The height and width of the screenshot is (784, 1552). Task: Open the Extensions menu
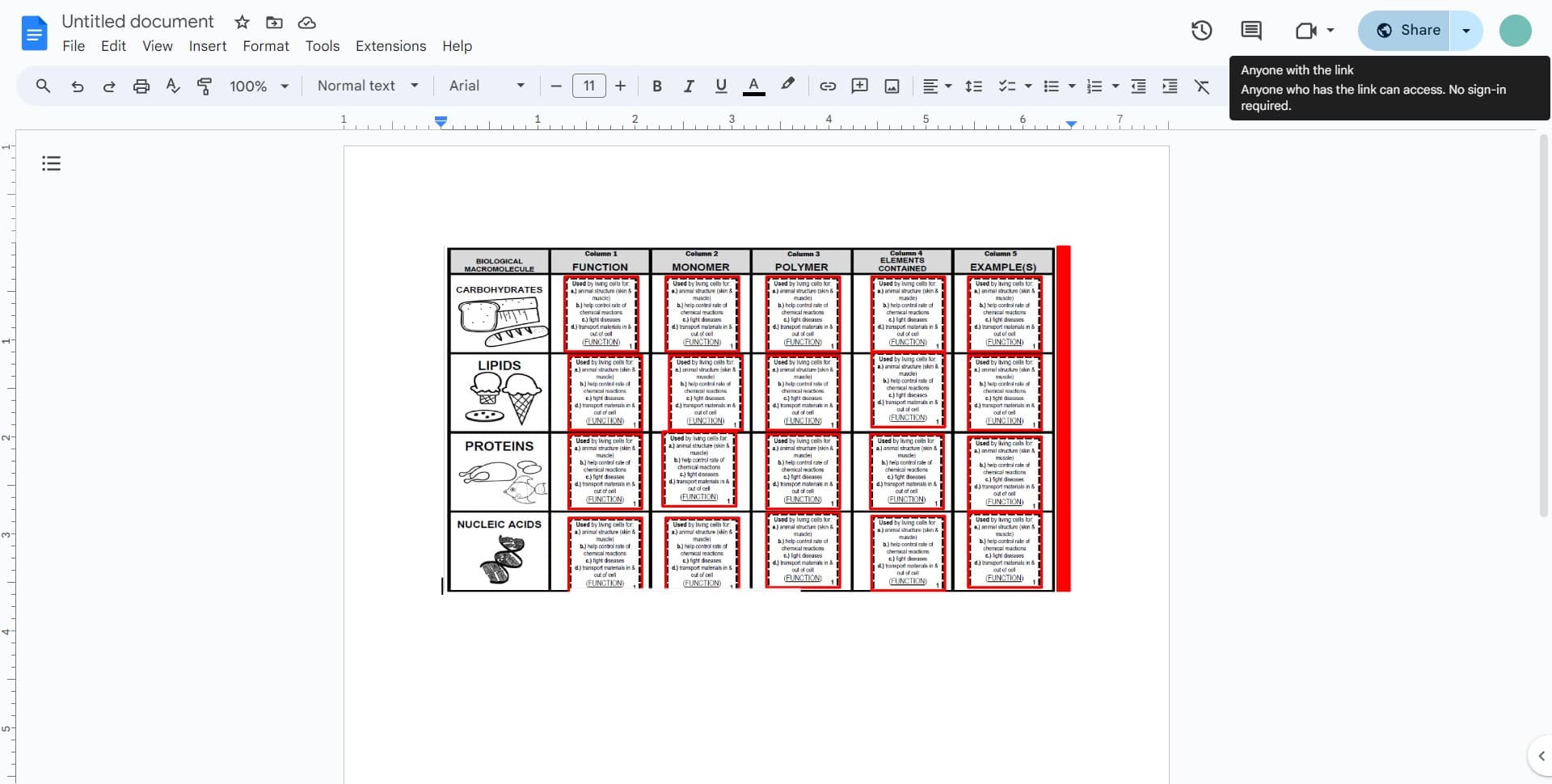point(390,46)
